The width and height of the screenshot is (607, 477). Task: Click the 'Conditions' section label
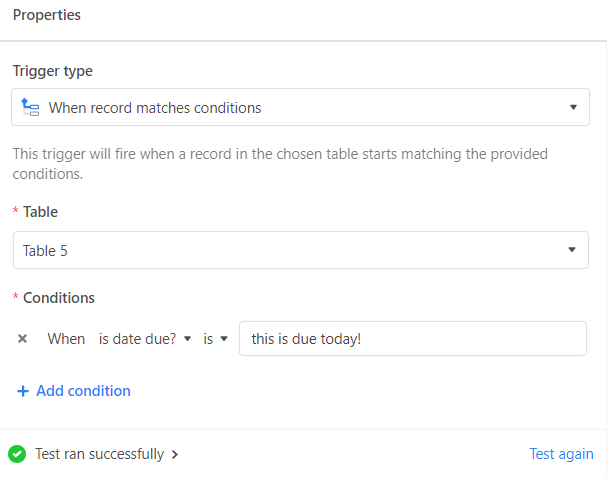[59, 298]
